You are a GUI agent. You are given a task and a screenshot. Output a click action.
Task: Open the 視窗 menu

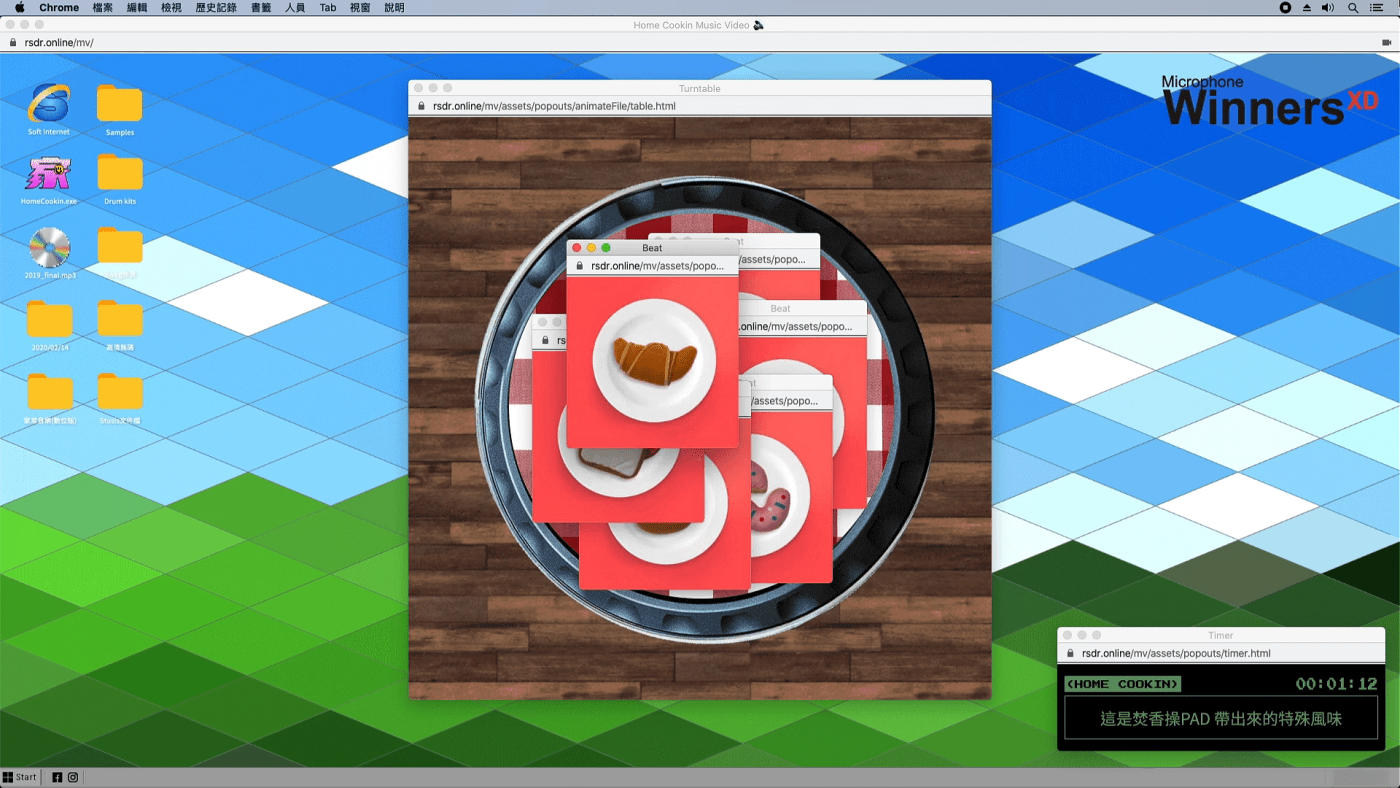tap(360, 7)
